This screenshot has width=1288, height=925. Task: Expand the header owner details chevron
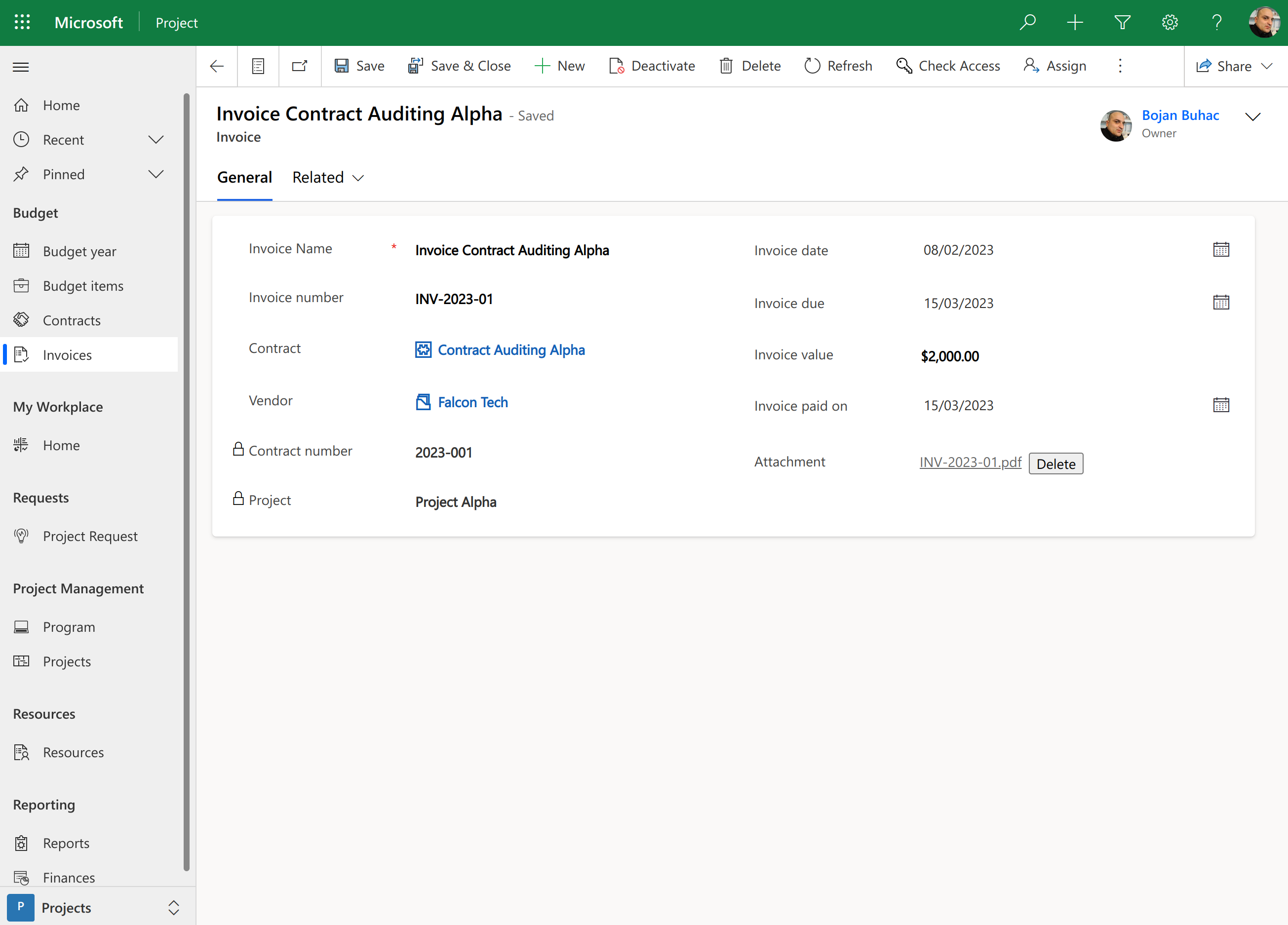point(1253,117)
